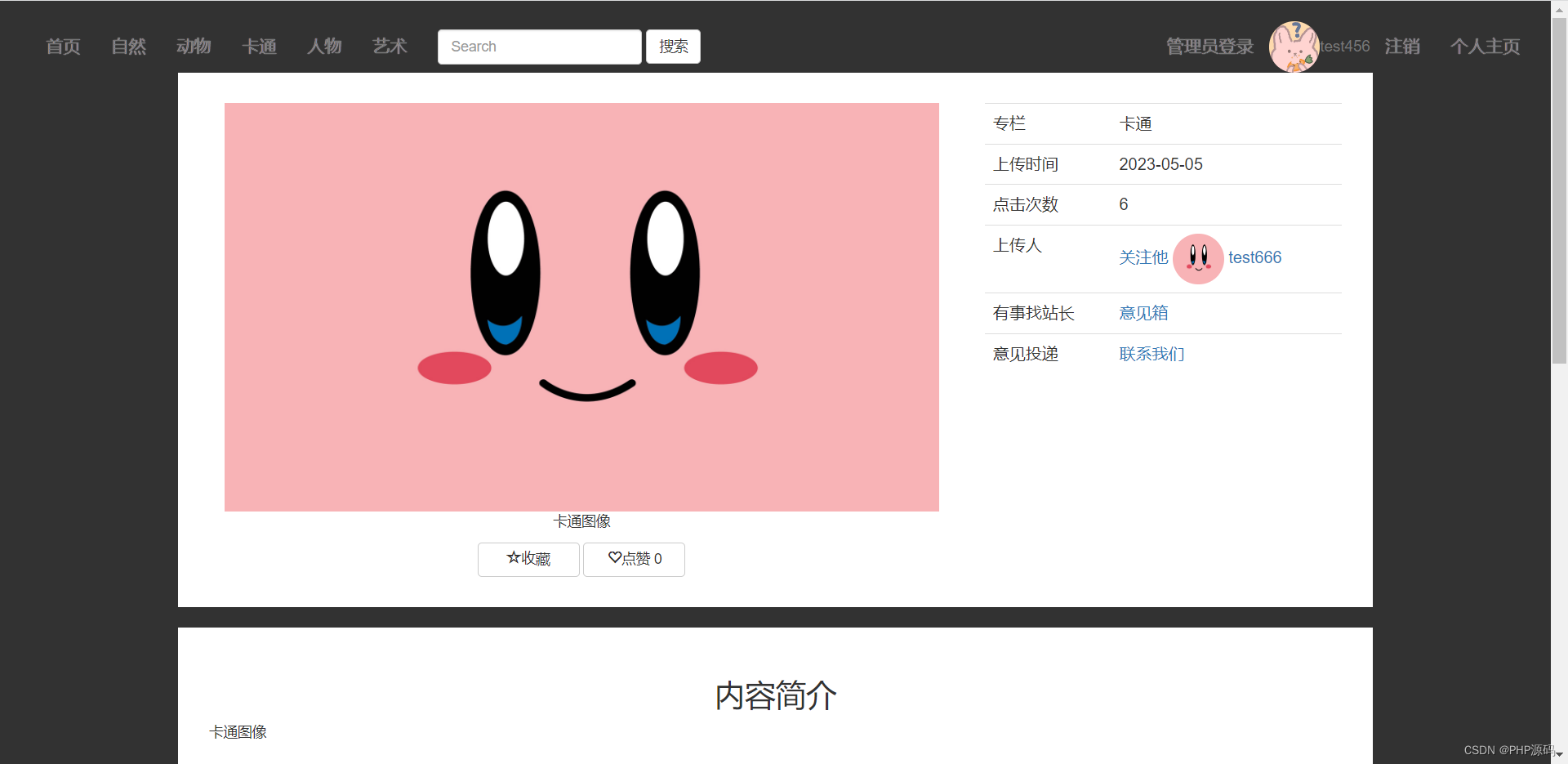Click the 搜索 search button
Image resolution: width=1568 pixels, height=764 pixels.
pos(673,47)
